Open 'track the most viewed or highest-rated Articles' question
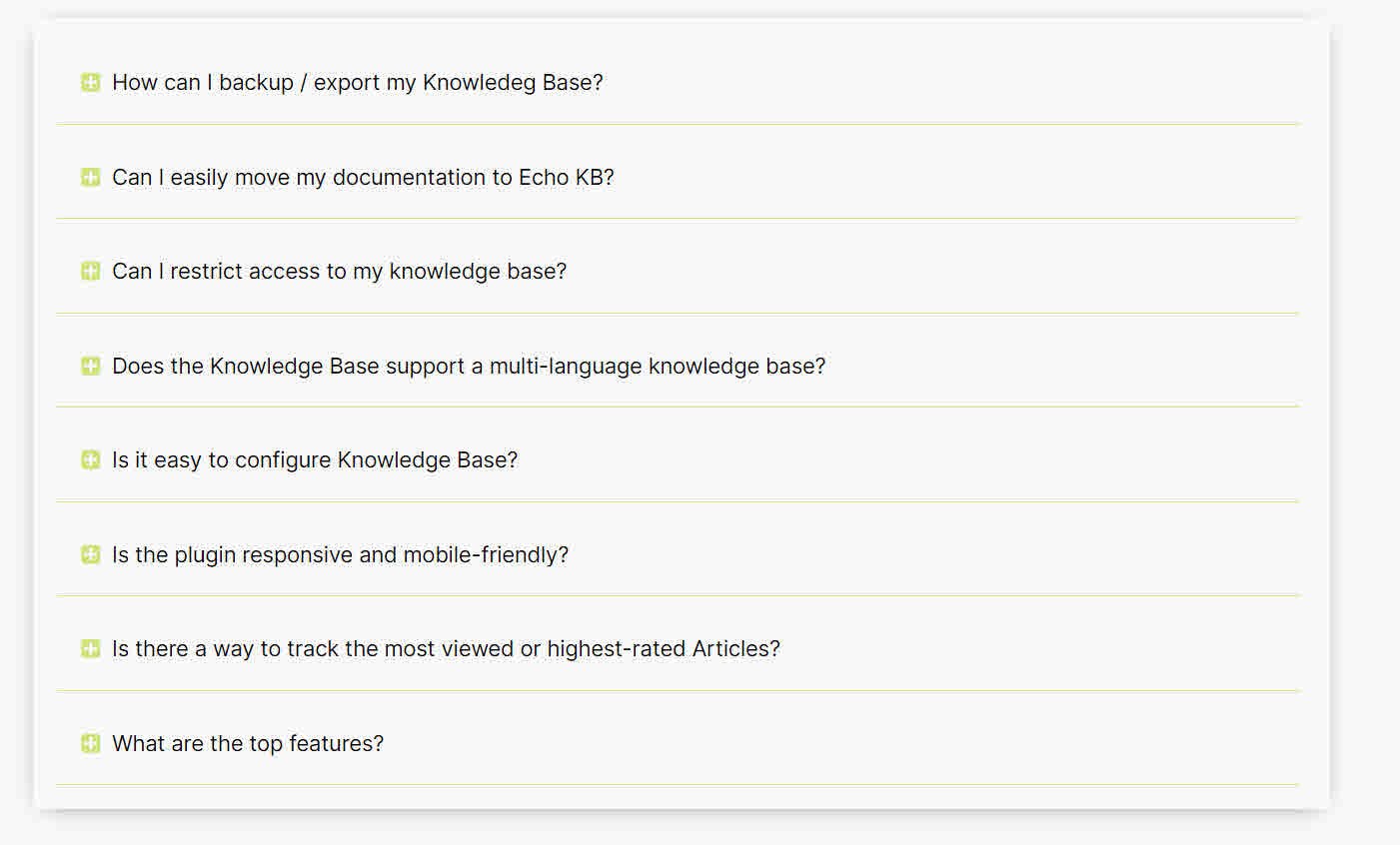 pos(446,649)
